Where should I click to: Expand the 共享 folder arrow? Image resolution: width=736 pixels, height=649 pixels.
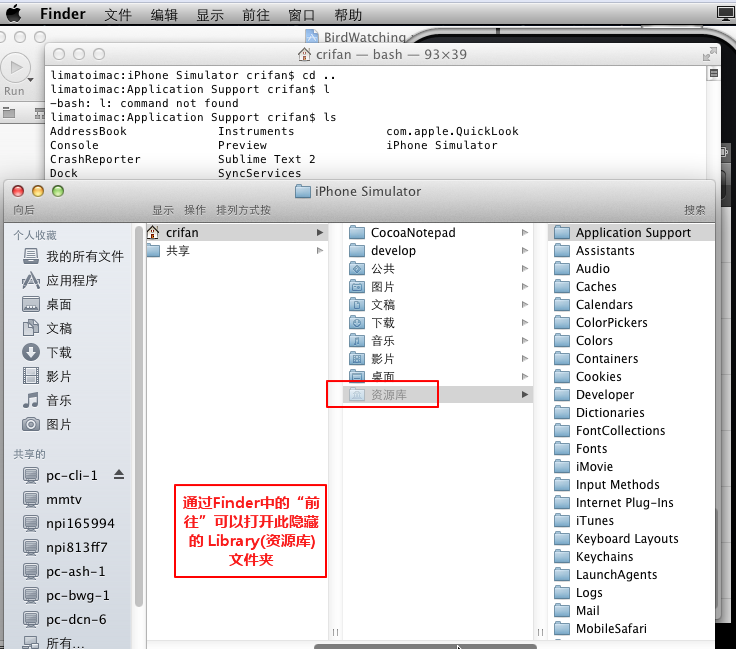(x=320, y=251)
